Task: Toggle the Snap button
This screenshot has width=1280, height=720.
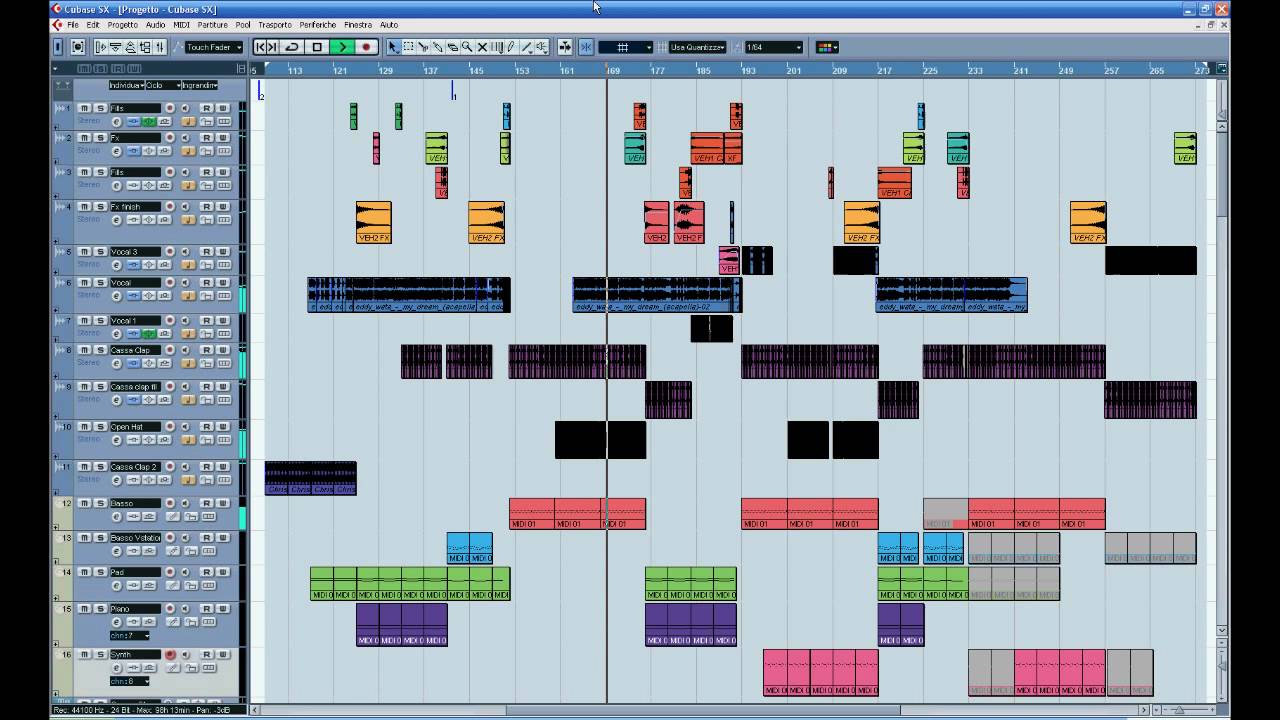Action: pyautogui.click(x=585, y=47)
